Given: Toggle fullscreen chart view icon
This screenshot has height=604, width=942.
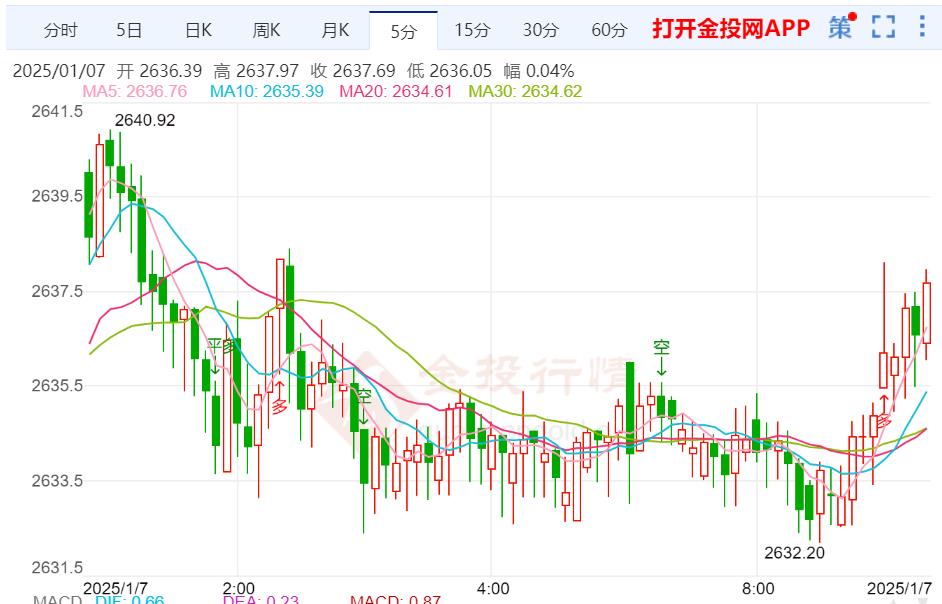Looking at the screenshot, I should click(883, 27).
